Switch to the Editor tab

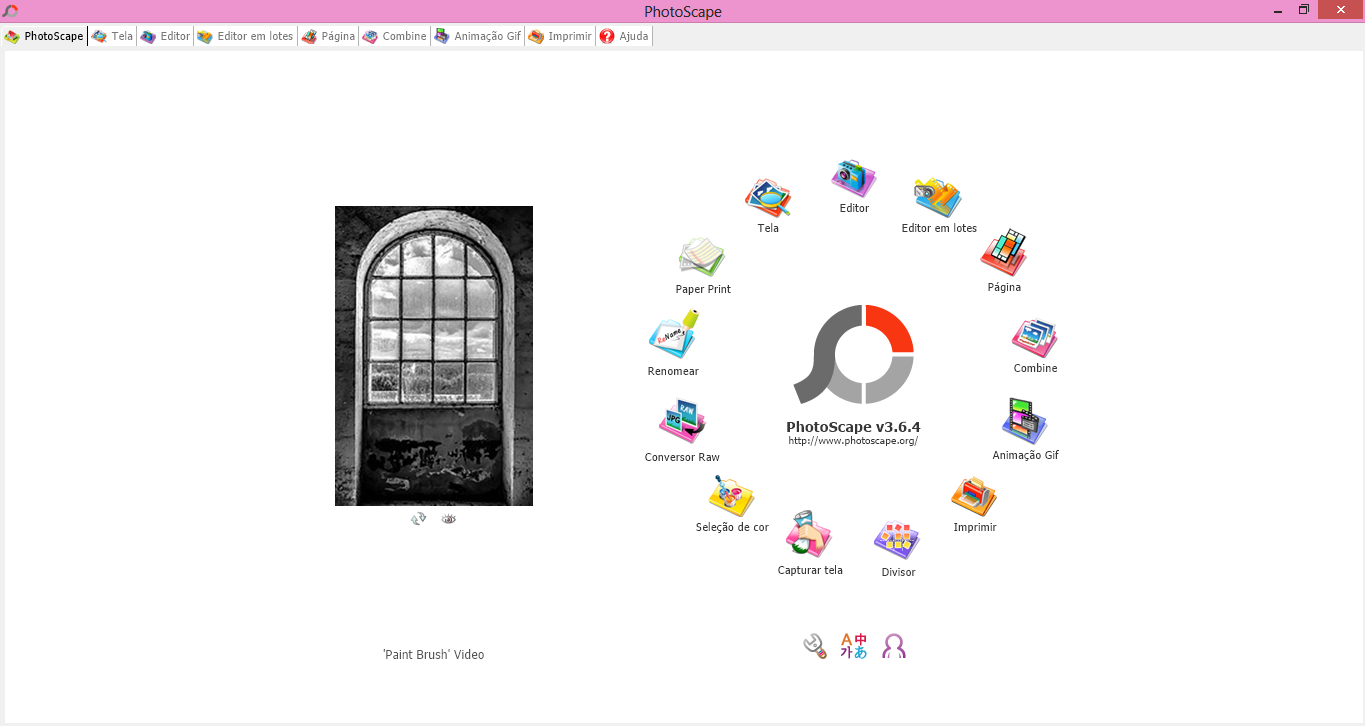point(165,36)
